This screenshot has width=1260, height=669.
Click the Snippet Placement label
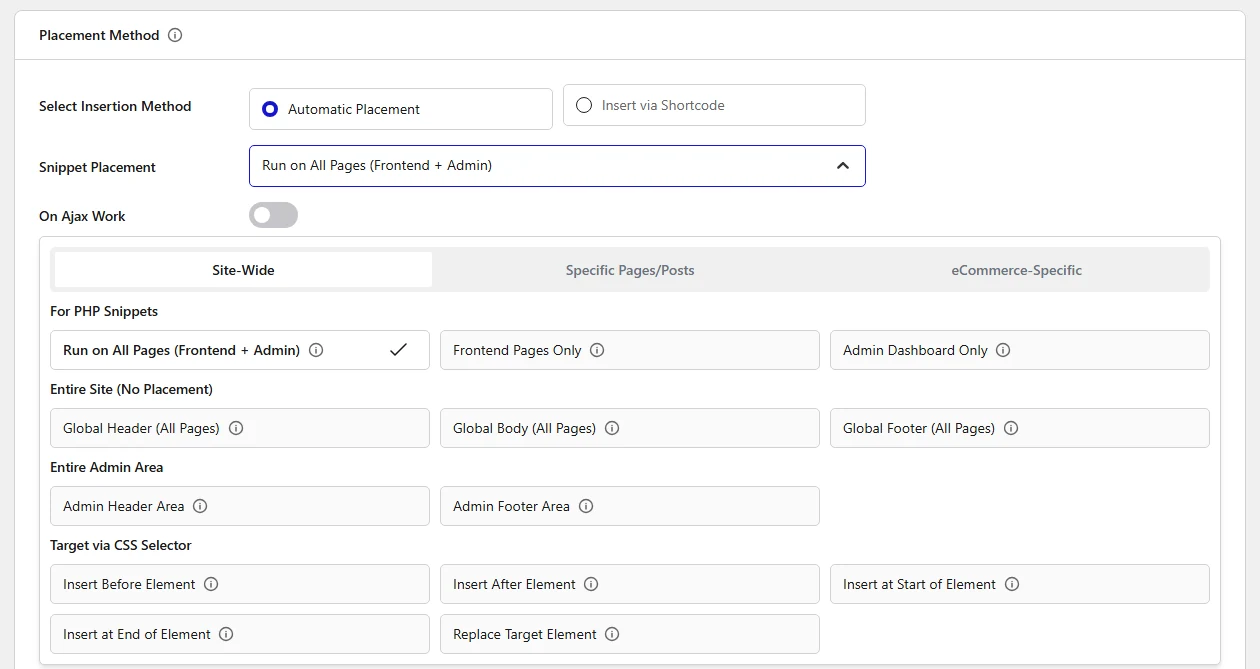click(x=97, y=167)
